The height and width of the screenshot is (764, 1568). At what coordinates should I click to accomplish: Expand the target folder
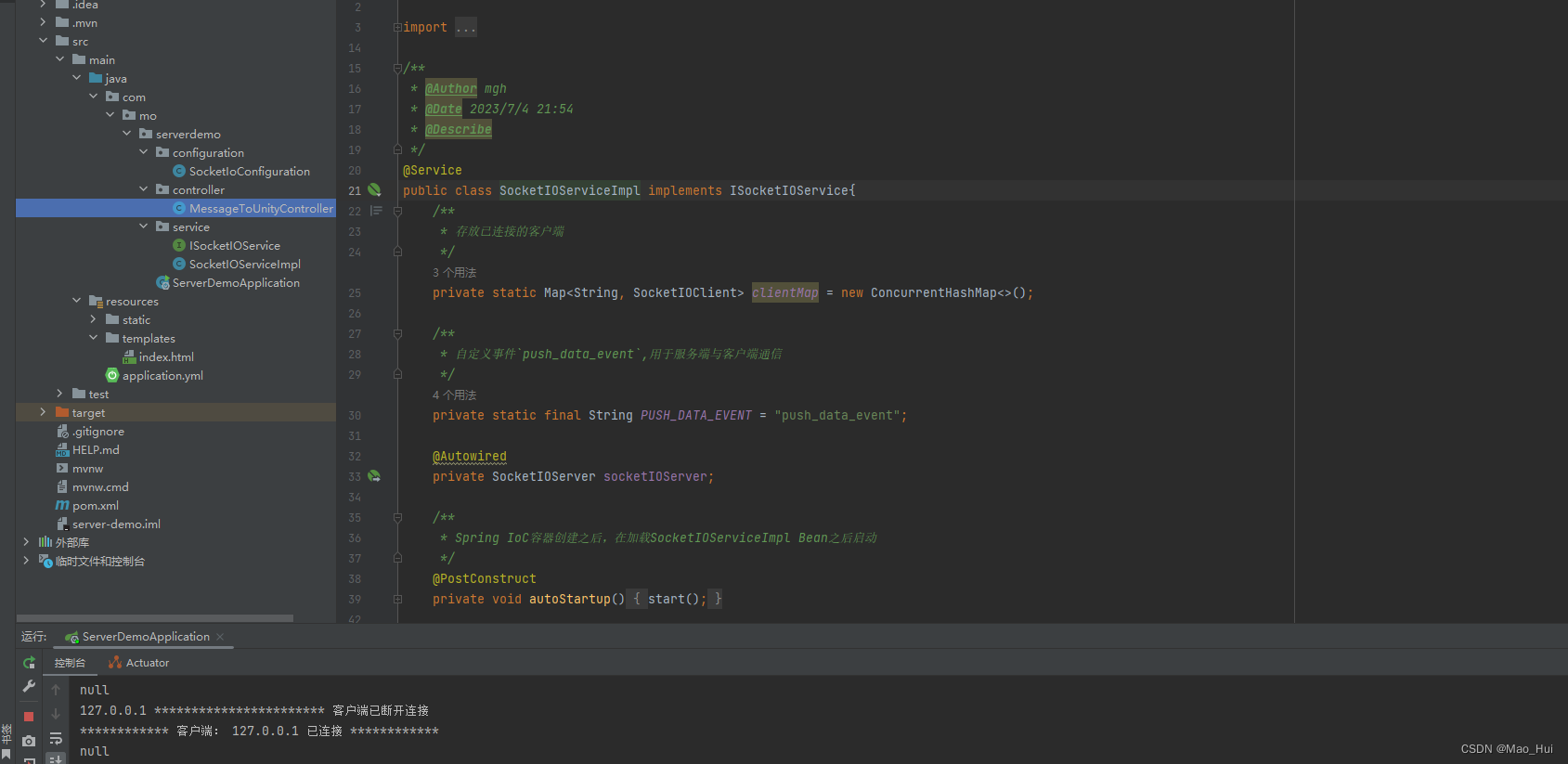[x=43, y=412]
